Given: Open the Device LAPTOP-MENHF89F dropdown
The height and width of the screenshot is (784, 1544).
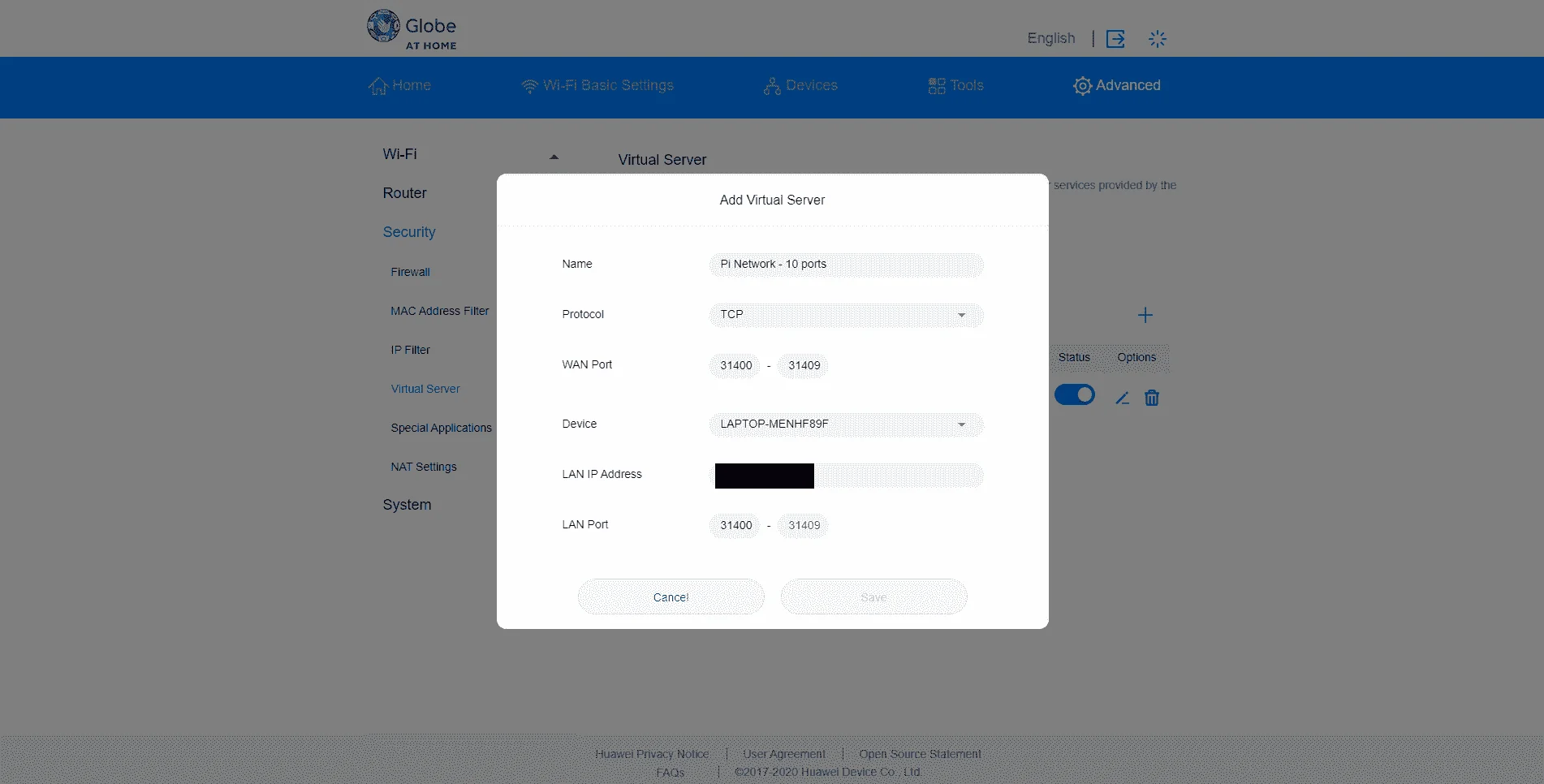Looking at the screenshot, I should (x=846, y=424).
